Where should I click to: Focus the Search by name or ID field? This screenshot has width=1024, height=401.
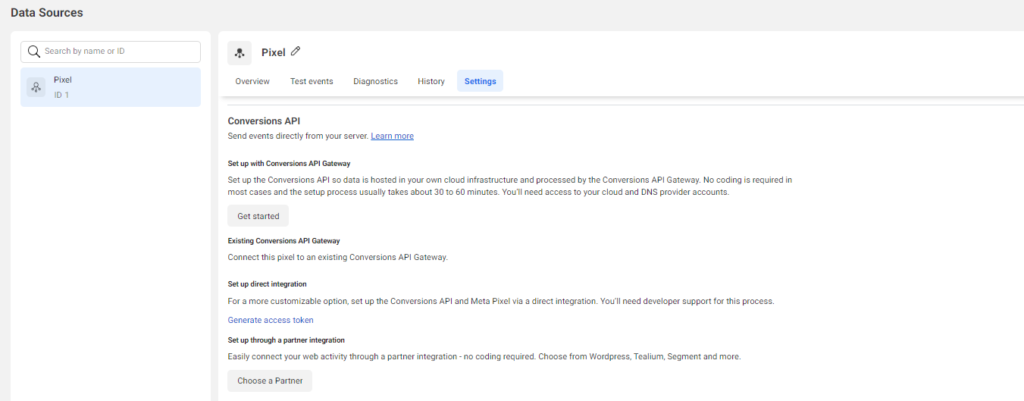[110, 52]
